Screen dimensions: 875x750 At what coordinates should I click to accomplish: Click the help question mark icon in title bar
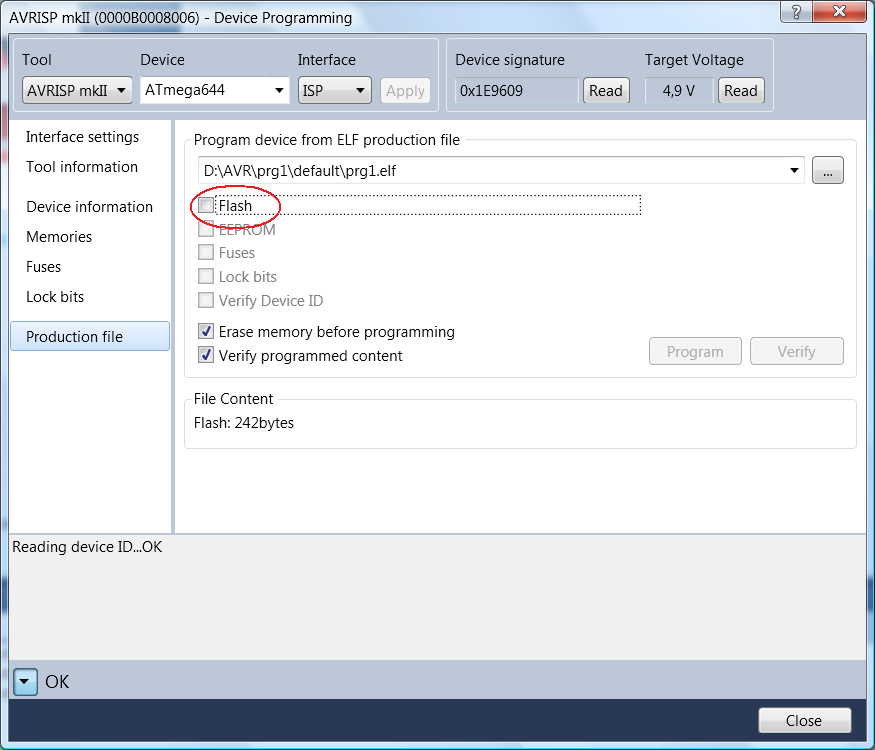[x=796, y=11]
